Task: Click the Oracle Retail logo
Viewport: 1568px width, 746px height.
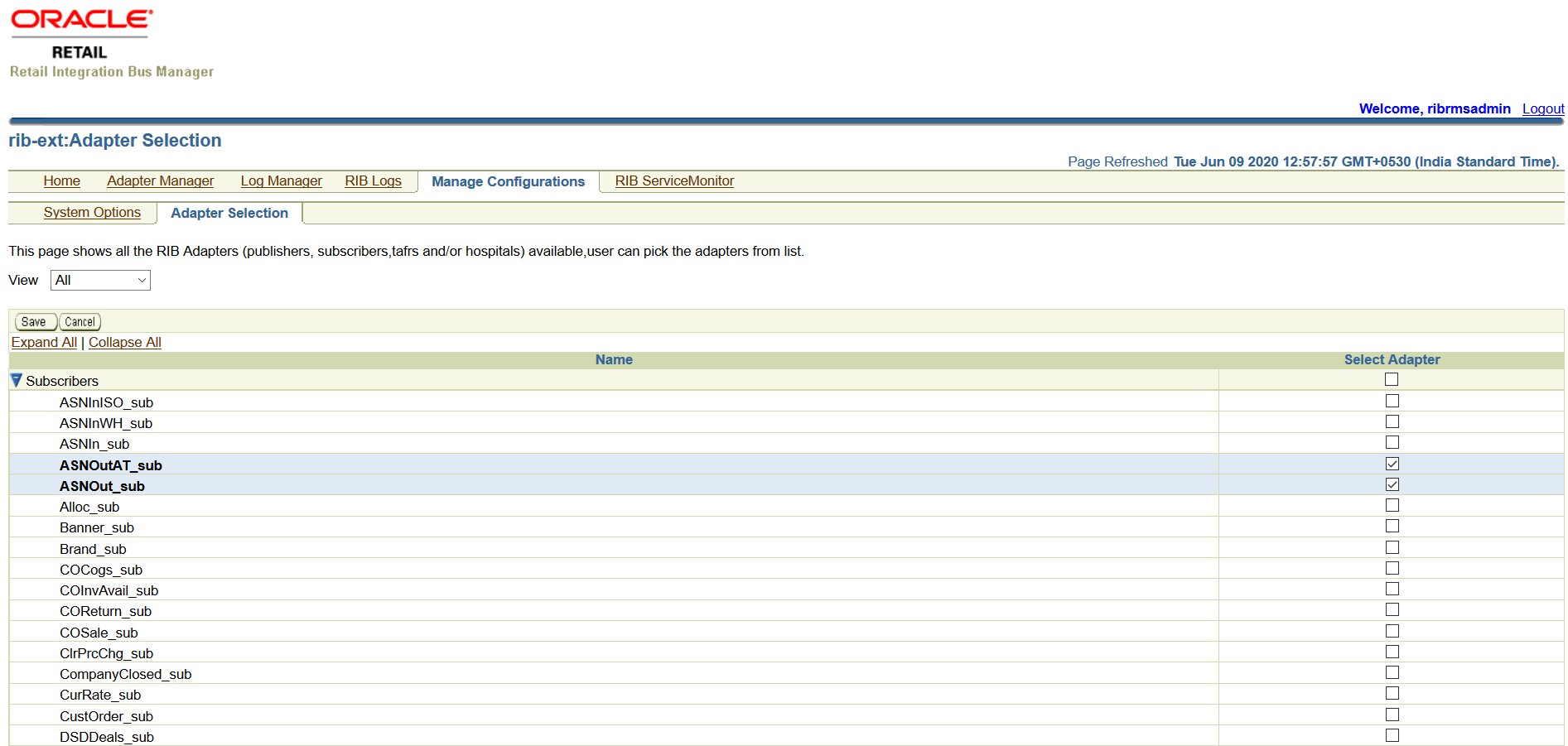Action: [x=81, y=35]
